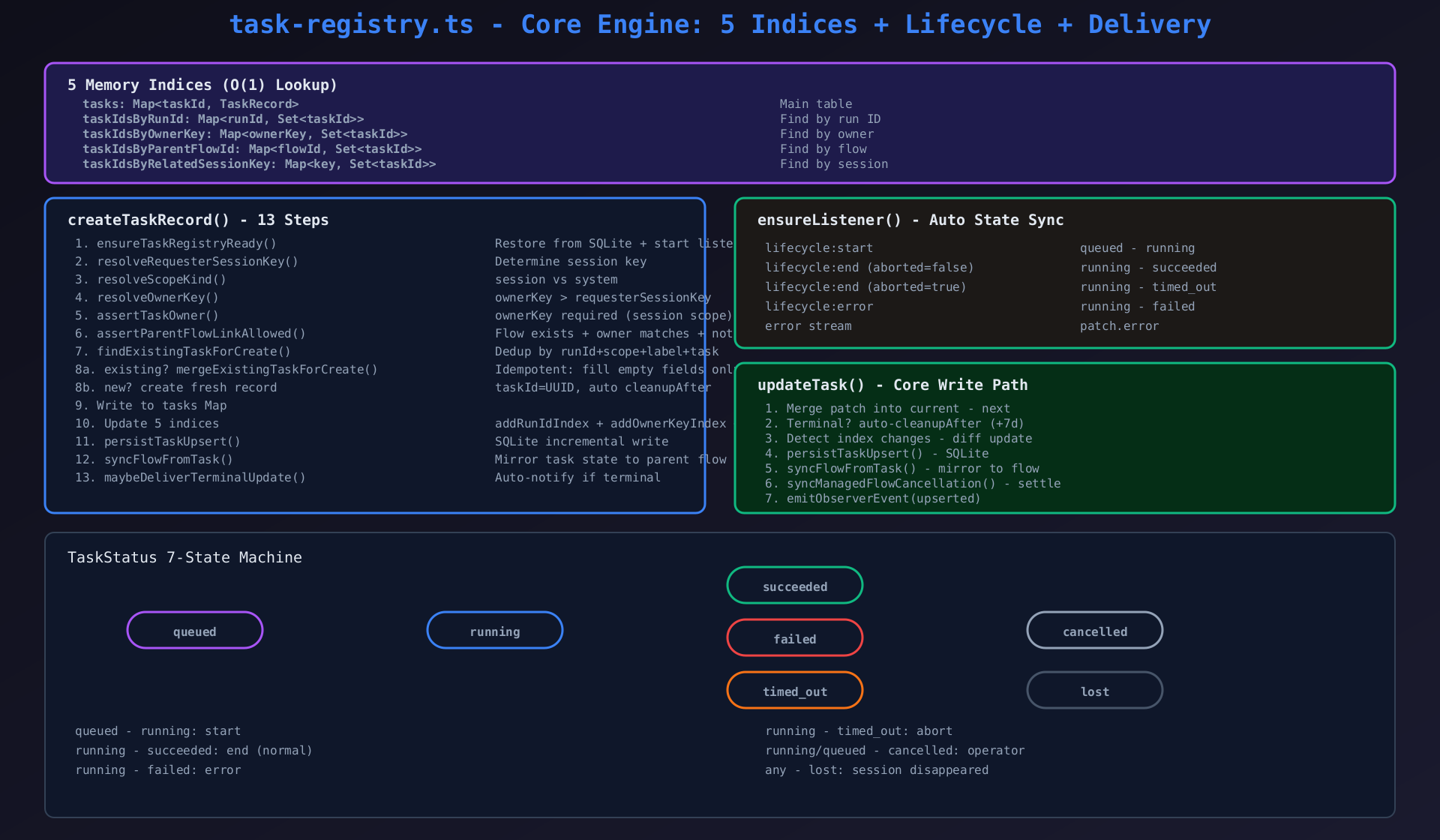Viewport: 1440px width, 840px height.
Task: Click the blue running state pill
Action: click(x=495, y=631)
